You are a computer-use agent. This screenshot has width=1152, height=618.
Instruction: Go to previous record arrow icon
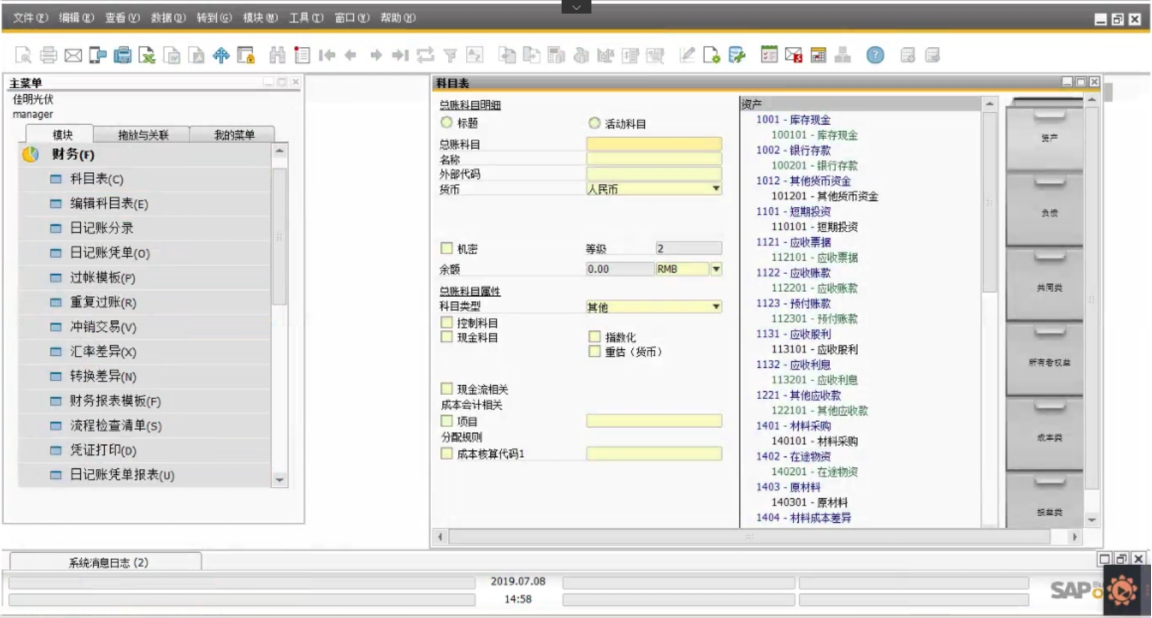click(351, 55)
